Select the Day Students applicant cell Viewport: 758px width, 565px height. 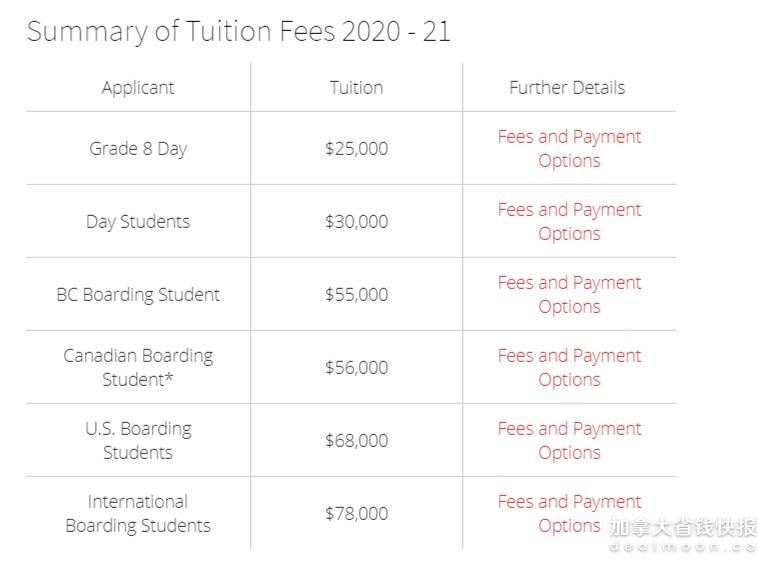(x=138, y=221)
